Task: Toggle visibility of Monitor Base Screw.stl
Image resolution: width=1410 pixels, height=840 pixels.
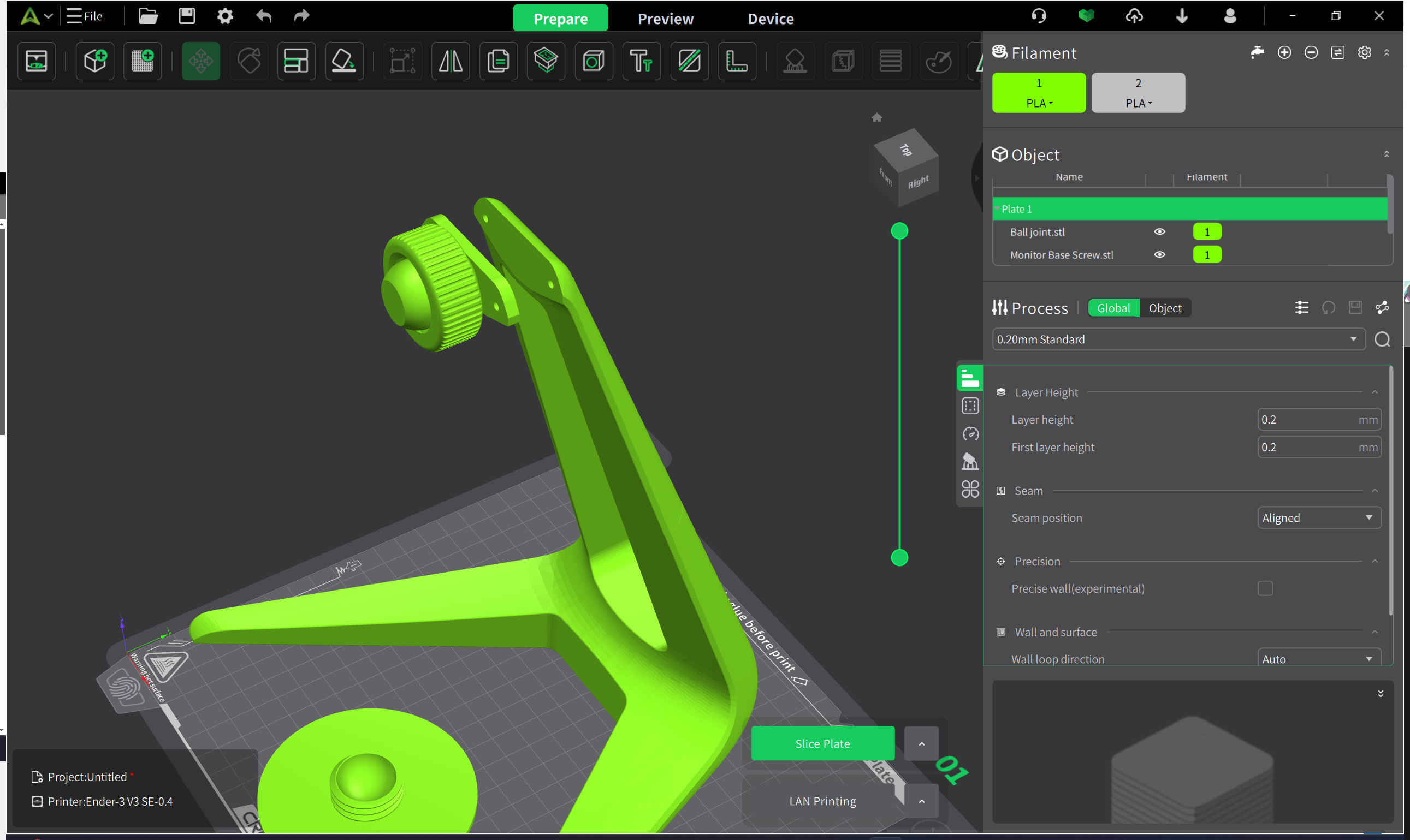Action: pos(1160,255)
